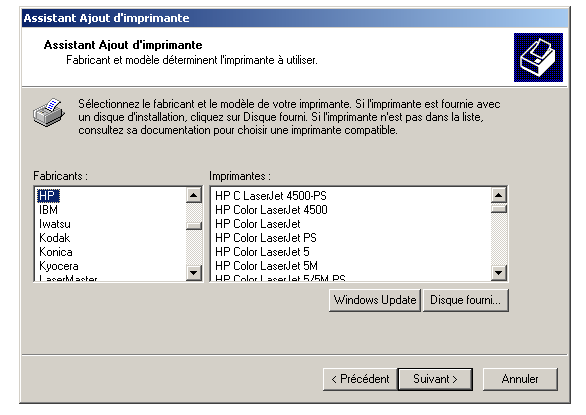The image size is (586, 415).
Task: Select HP Color LaserJet 5M printer
Action: (266, 266)
